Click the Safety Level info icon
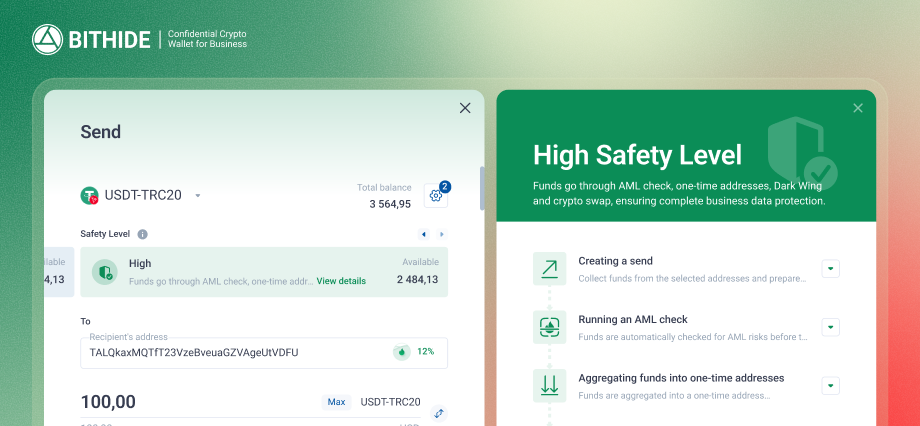 coord(142,234)
